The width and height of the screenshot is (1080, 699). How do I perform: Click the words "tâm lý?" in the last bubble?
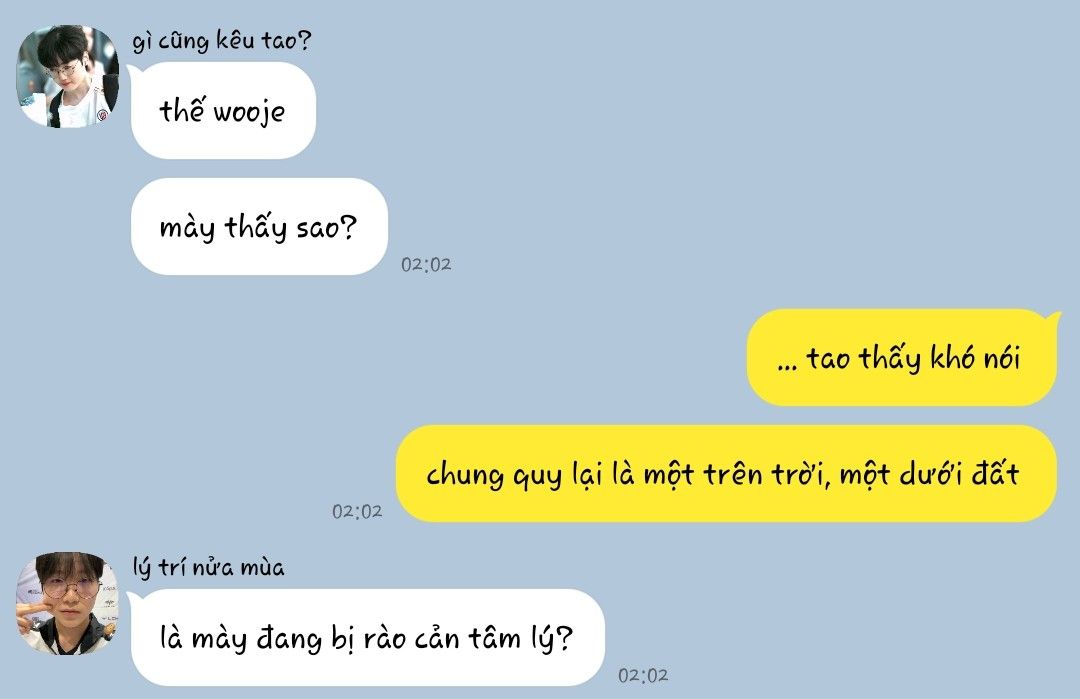pos(521,638)
